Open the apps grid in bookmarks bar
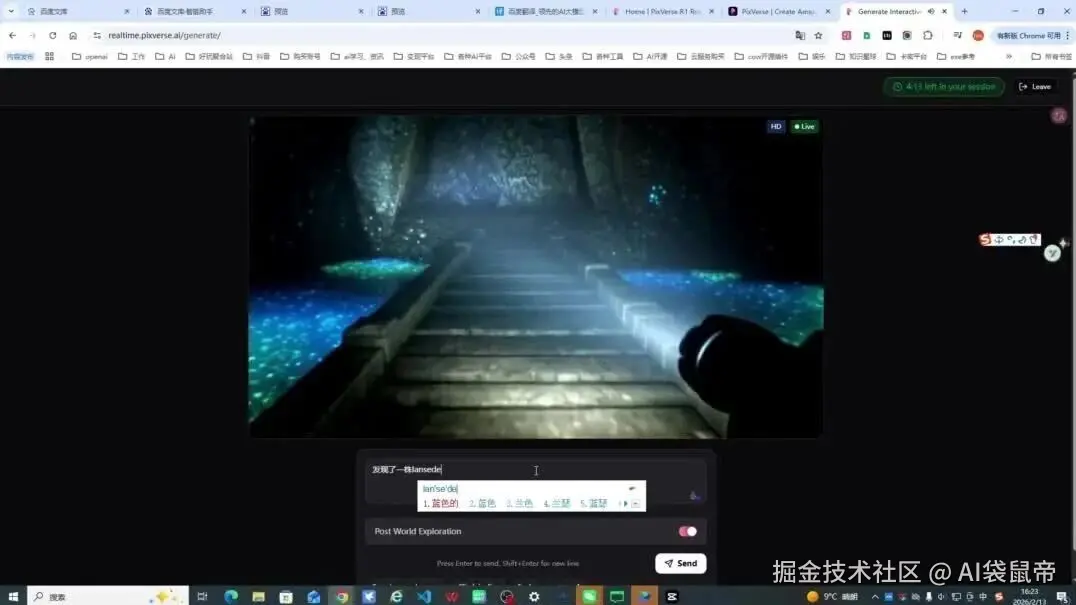The width and height of the screenshot is (1076, 605). point(49,56)
